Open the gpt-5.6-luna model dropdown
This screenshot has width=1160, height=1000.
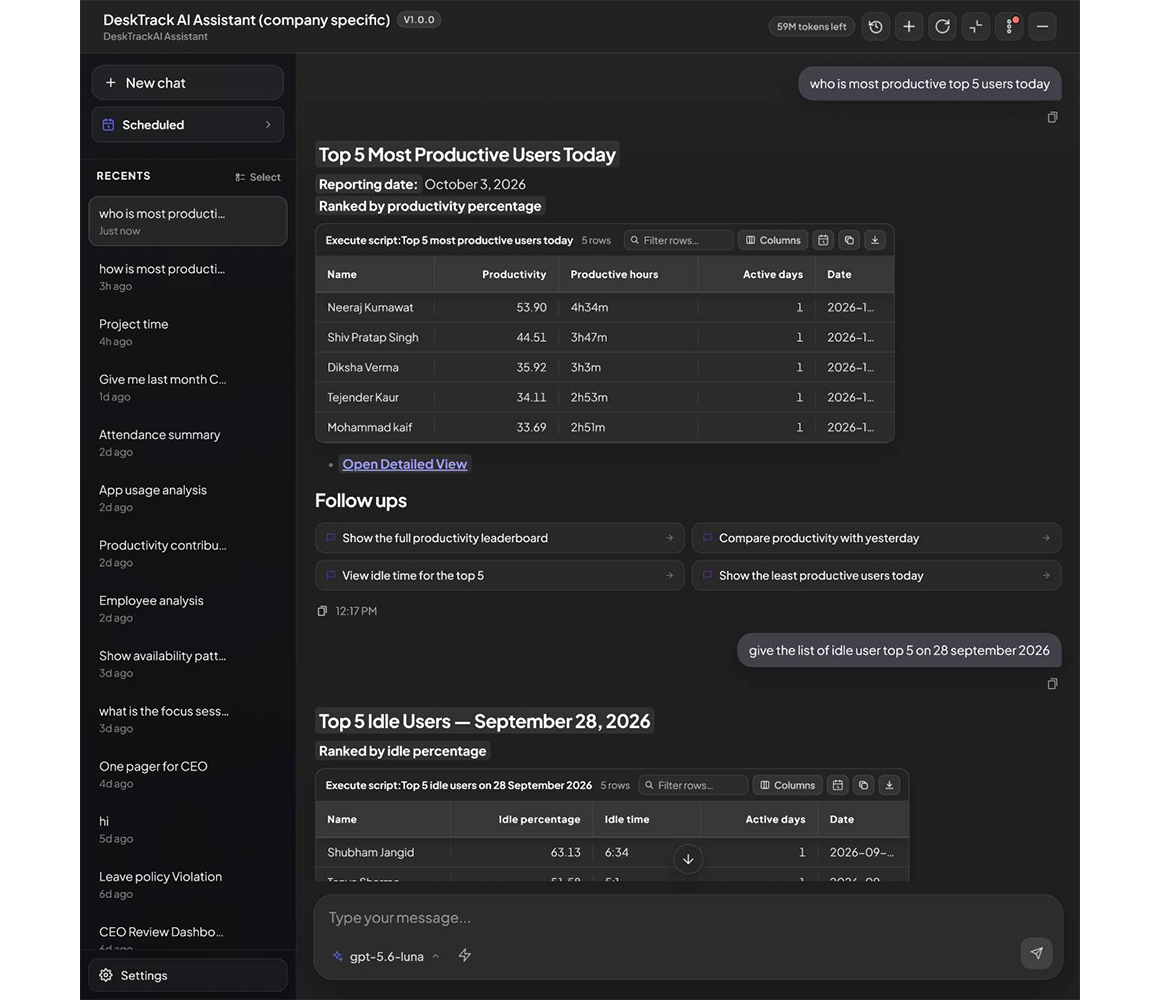pyautogui.click(x=386, y=956)
